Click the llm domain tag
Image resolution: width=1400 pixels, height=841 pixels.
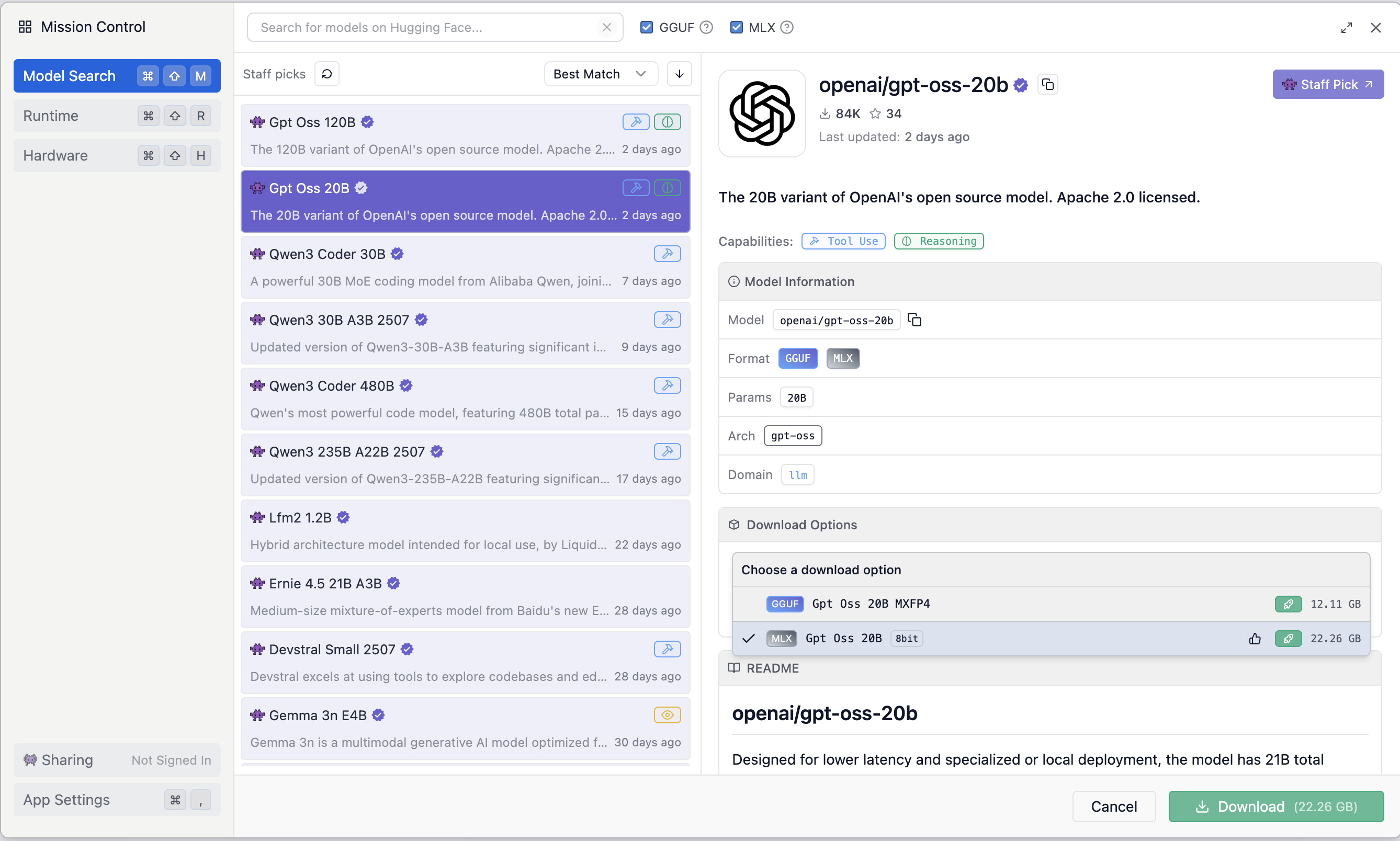[x=797, y=474]
